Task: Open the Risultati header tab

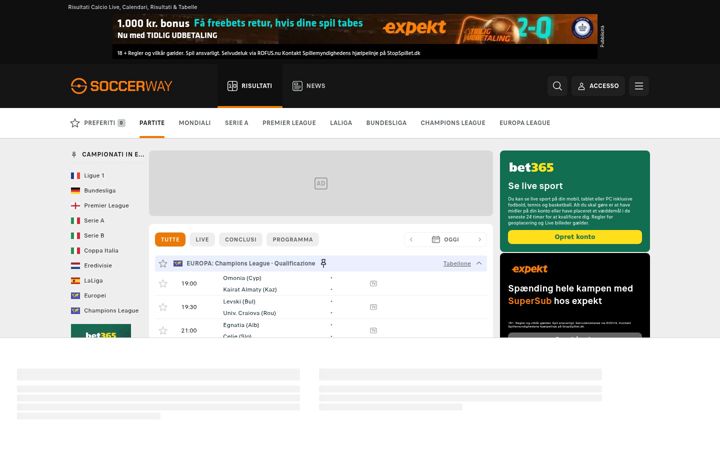Action: pyautogui.click(x=250, y=86)
